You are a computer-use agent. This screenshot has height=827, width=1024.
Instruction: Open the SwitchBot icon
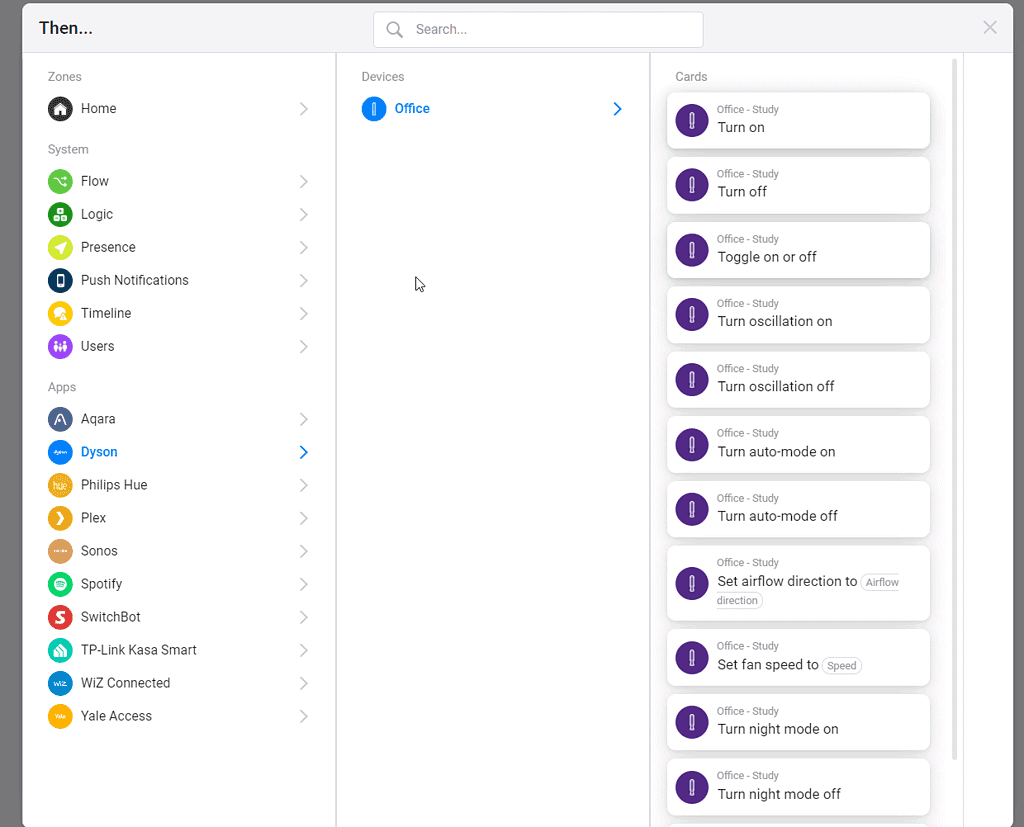[61, 617]
